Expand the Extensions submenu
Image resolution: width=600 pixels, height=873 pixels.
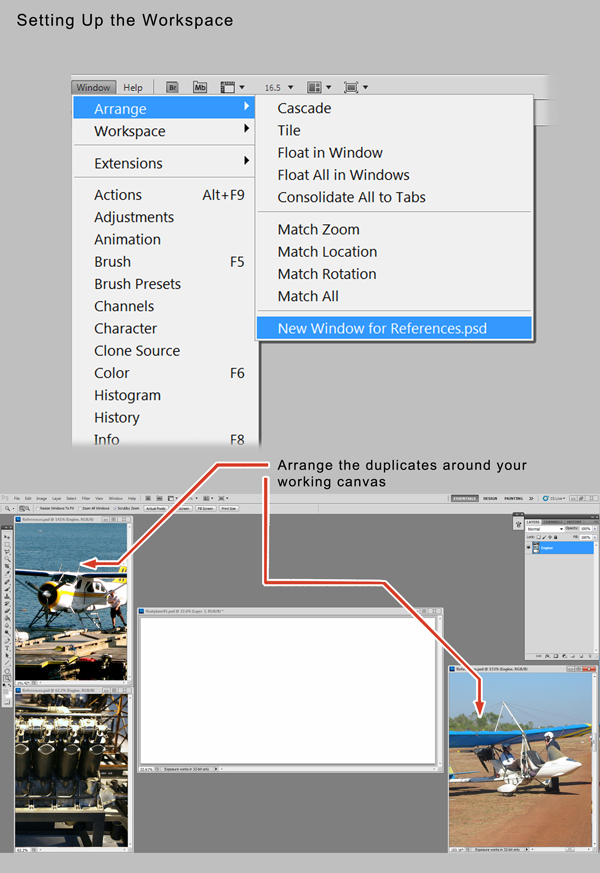(x=246, y=161)
